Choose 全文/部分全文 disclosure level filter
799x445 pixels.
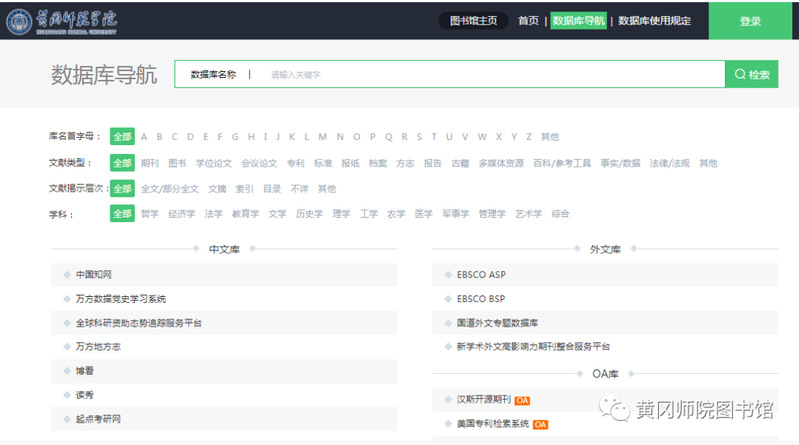pyautogui.click(x=169, y=188)
